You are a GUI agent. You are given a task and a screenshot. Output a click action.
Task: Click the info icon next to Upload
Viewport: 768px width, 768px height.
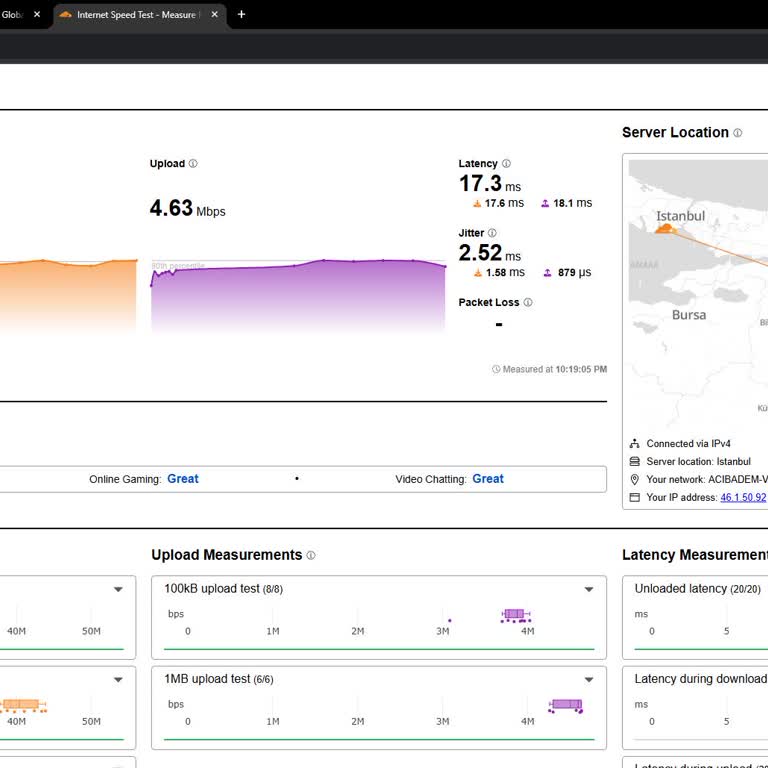click(x=193, y=164)
